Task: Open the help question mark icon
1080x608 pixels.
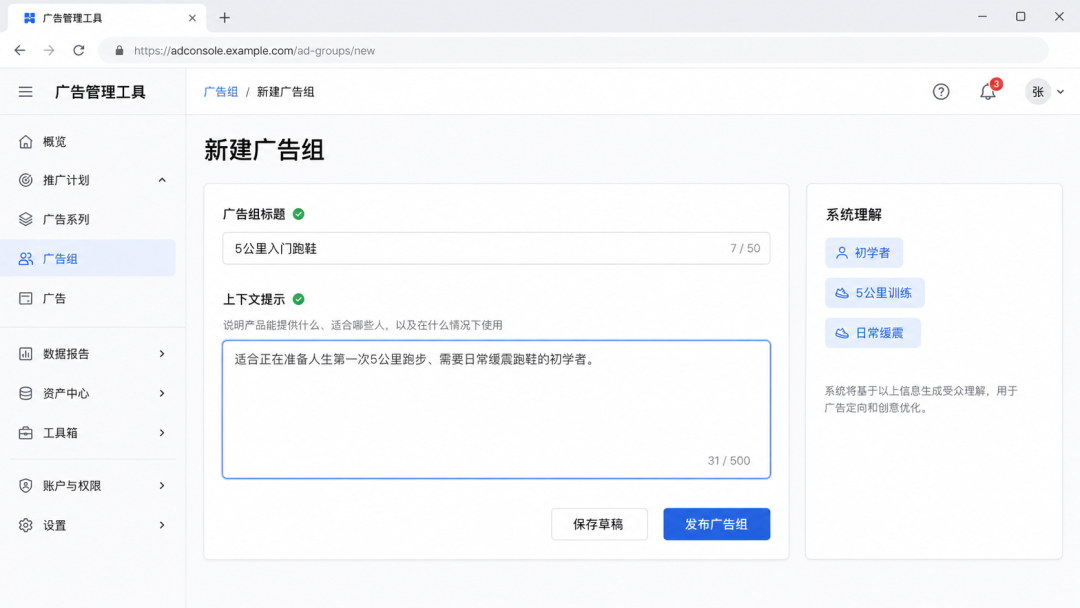Action: point(941,92)
